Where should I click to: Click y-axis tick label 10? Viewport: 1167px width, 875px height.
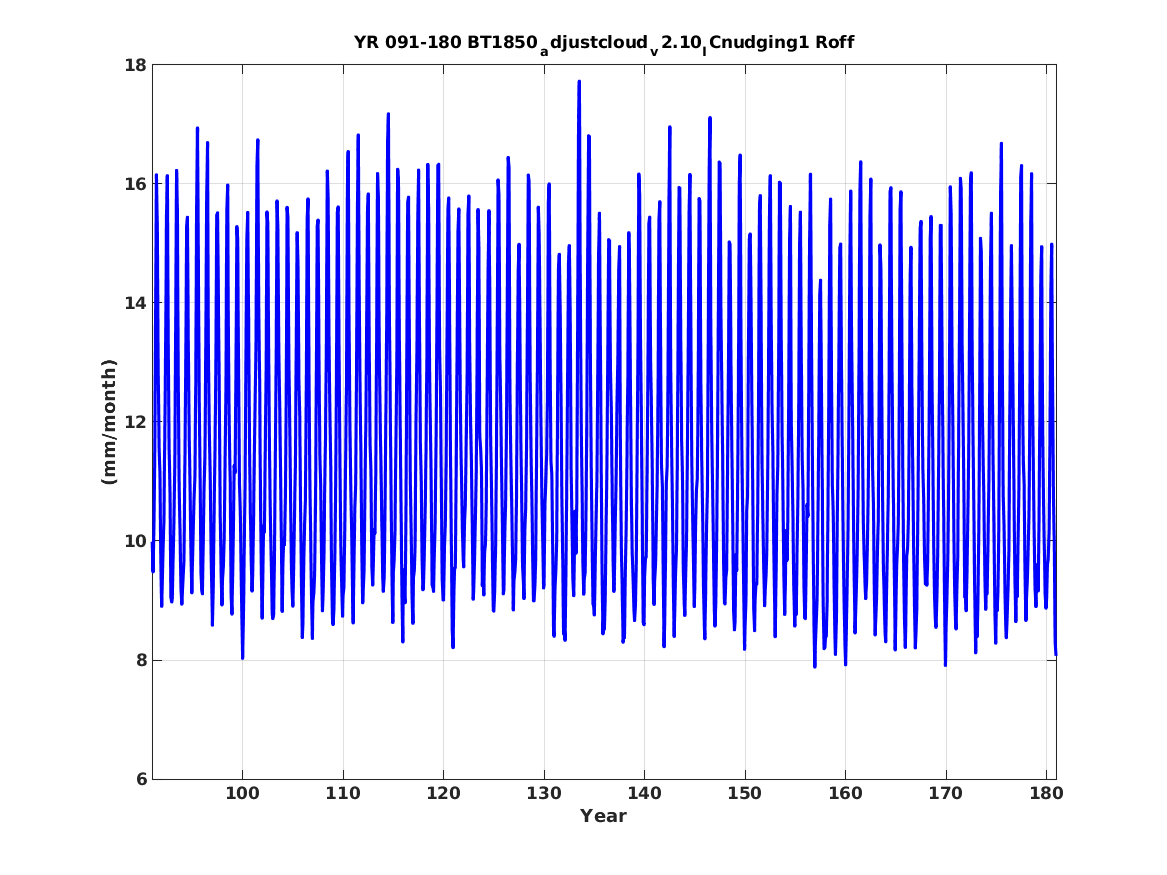click(135, 541)
